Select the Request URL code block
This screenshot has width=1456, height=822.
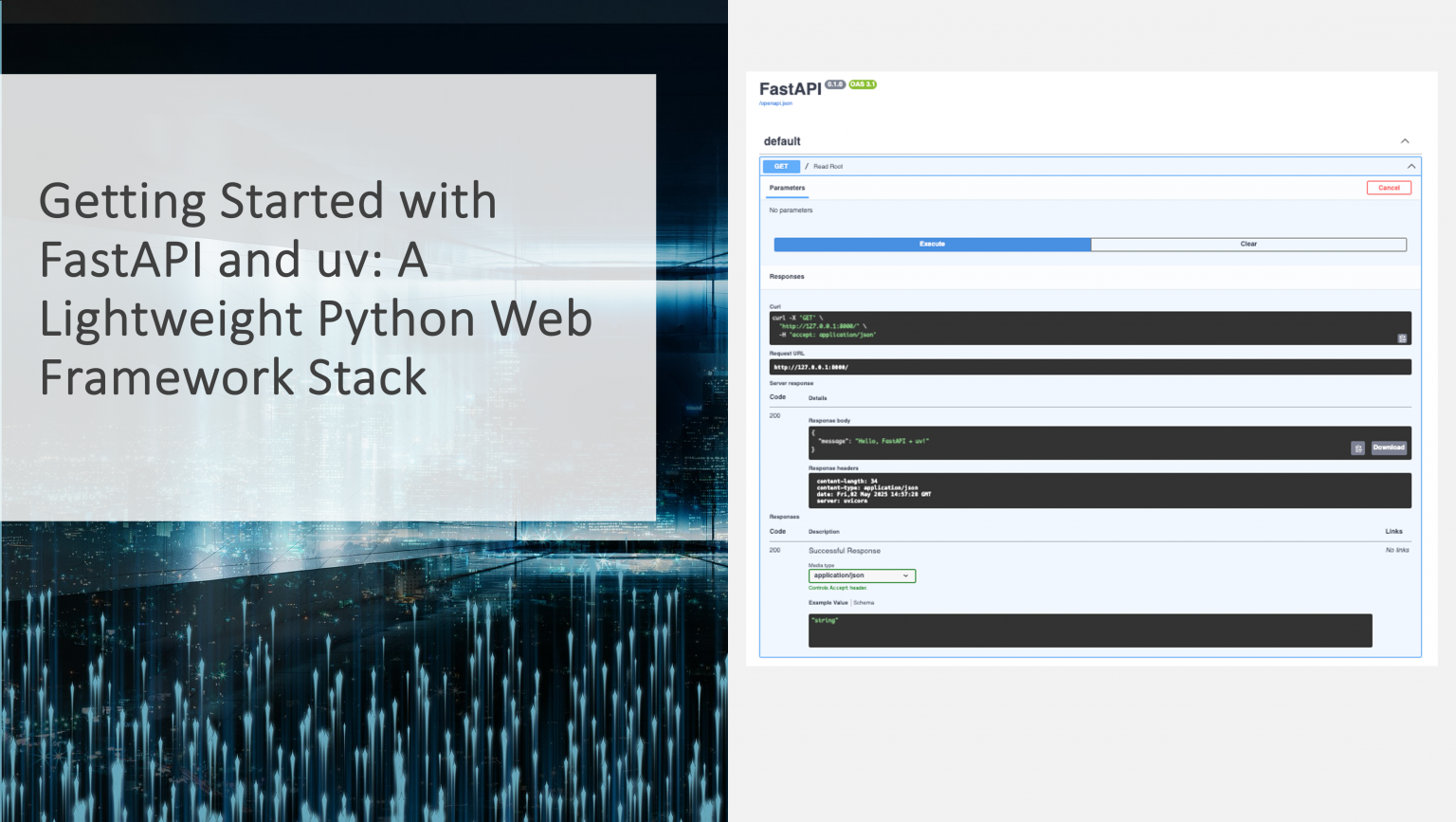(1090, 366)
